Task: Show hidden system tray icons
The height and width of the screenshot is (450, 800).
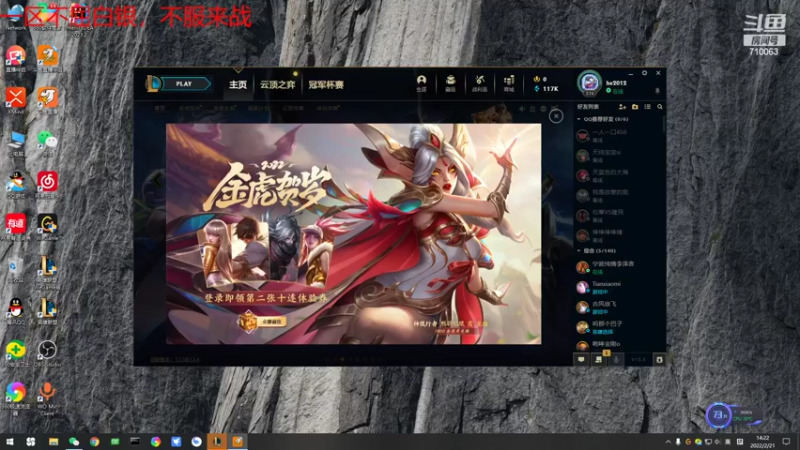Action: tap(668, 442)
